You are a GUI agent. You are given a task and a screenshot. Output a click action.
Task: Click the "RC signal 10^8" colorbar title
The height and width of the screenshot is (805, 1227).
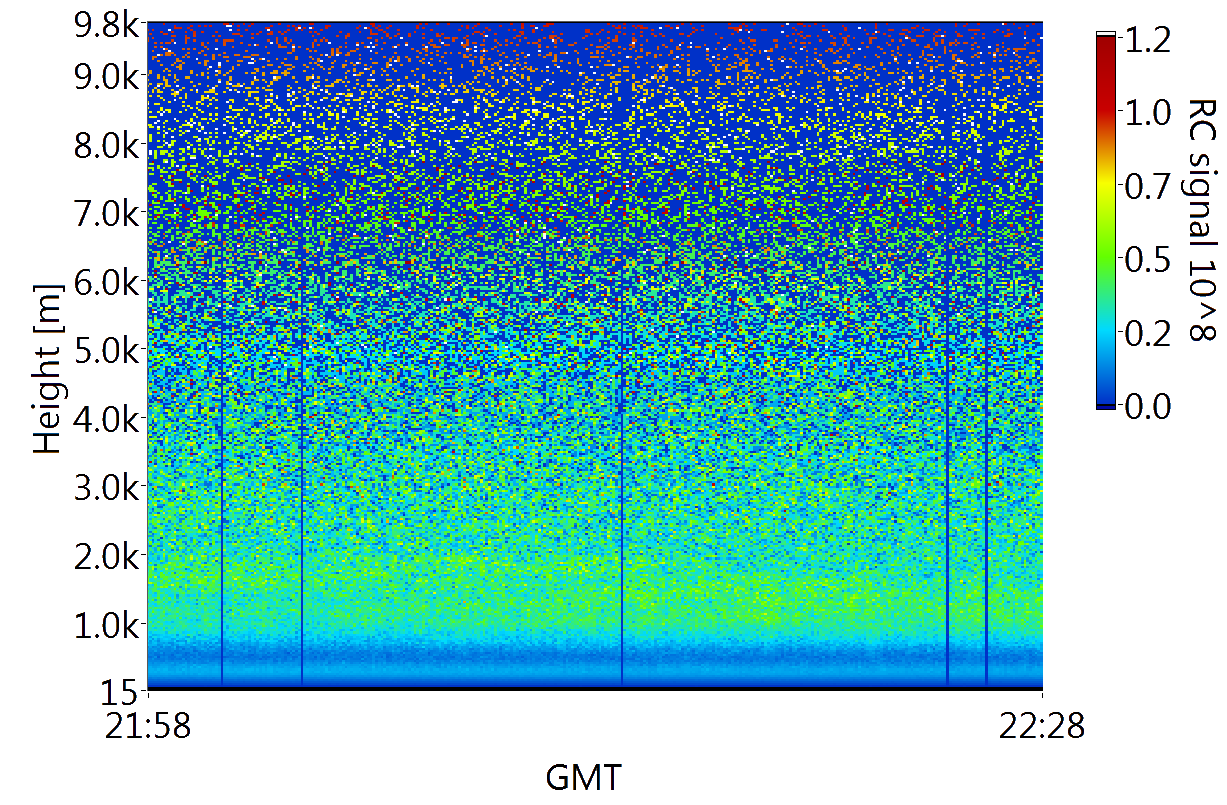[x=1200, y=220]
